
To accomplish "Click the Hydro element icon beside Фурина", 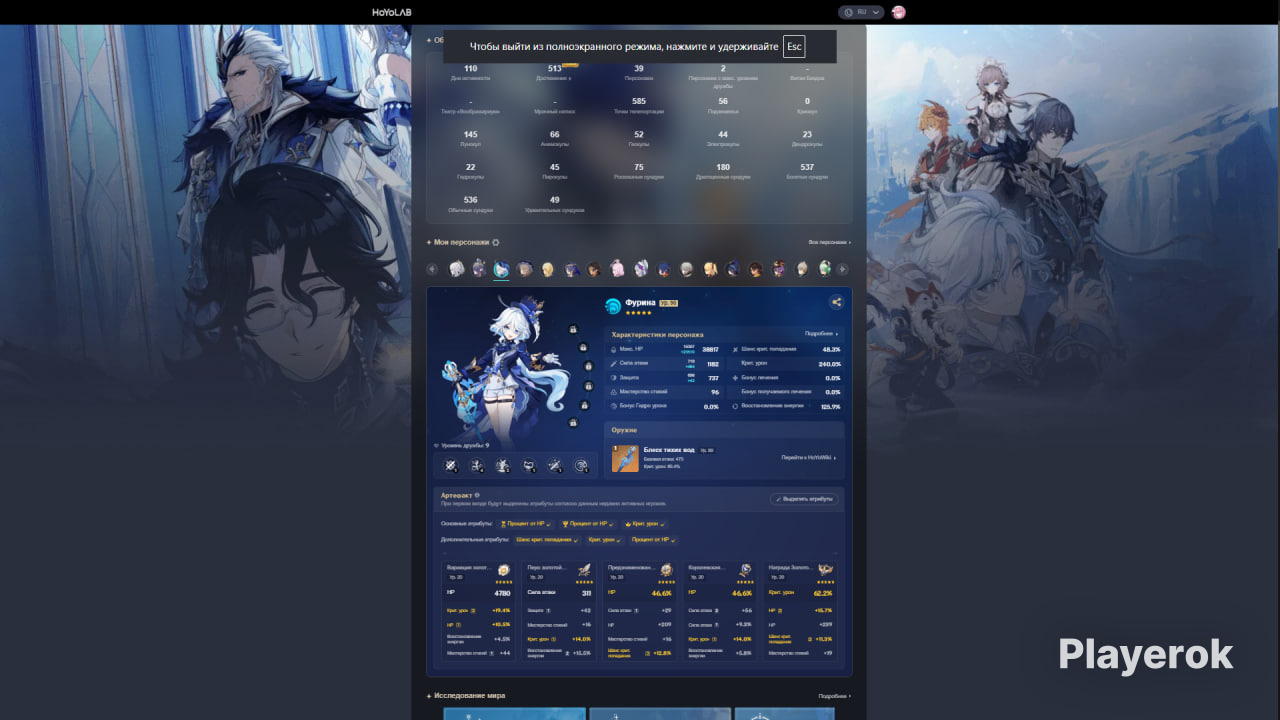I will pos(614,307).
